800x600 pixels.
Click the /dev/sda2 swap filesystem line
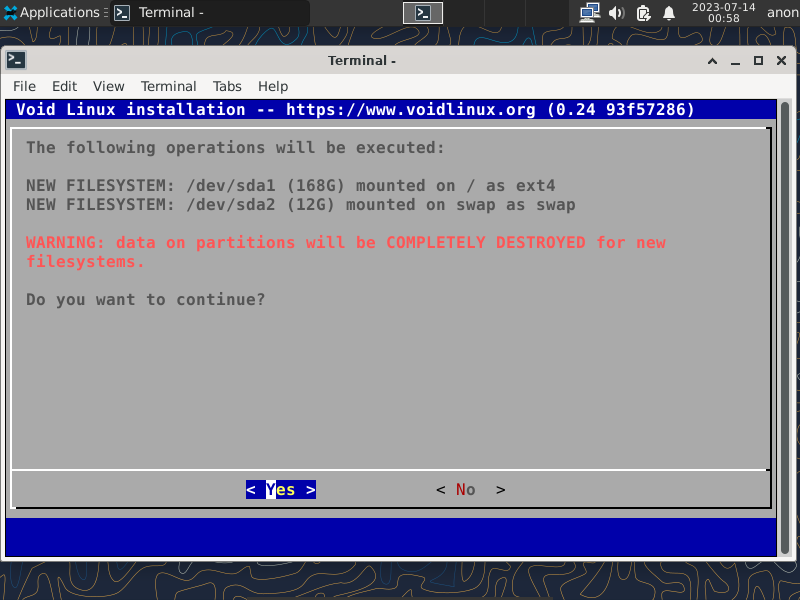tap(301, 205)
